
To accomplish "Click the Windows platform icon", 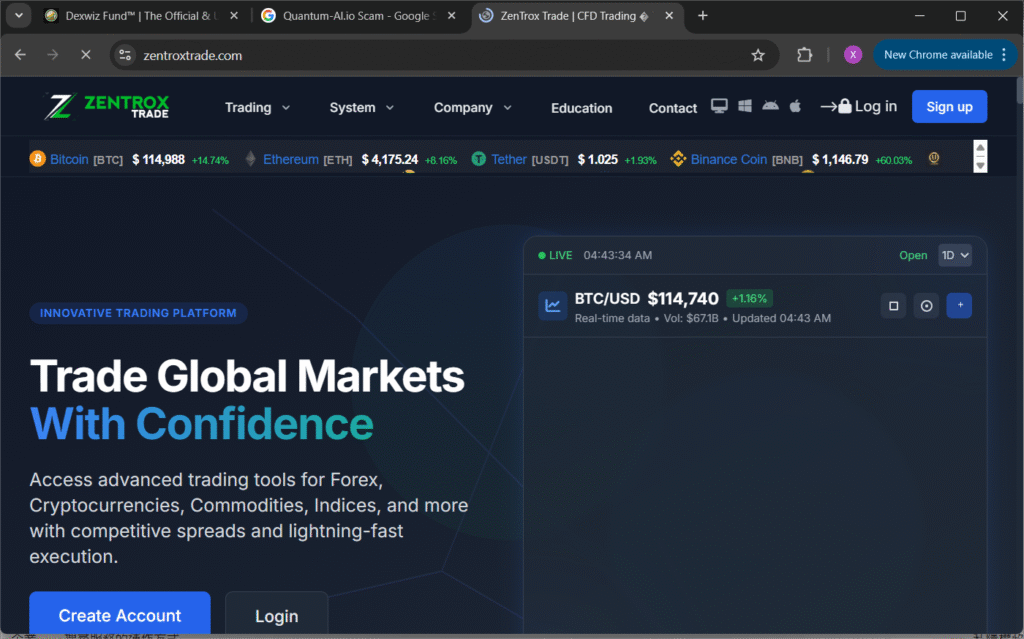I will [x=745, y=105].
